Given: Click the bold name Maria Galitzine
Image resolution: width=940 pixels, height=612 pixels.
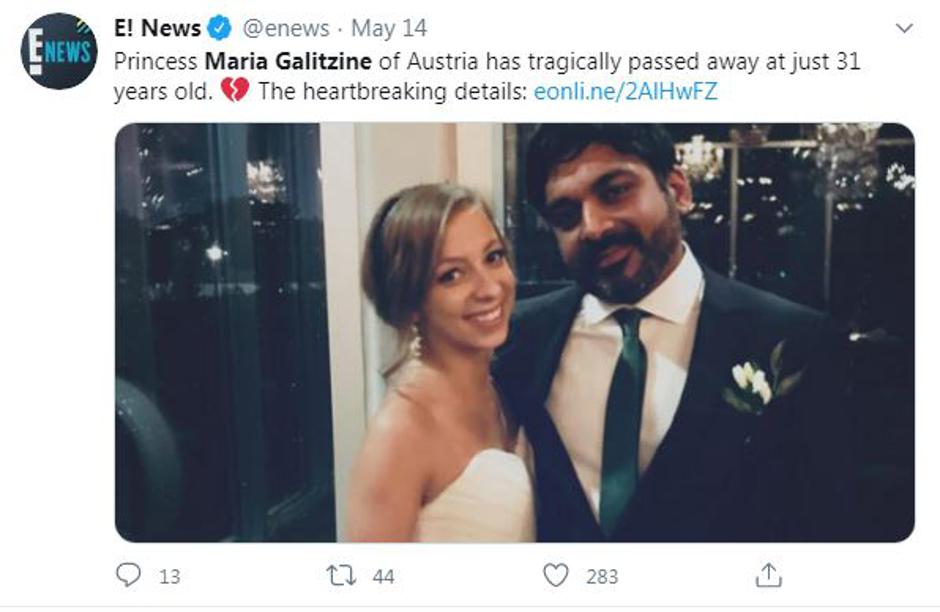Looking at the screenshot, I should click(288, 62).
